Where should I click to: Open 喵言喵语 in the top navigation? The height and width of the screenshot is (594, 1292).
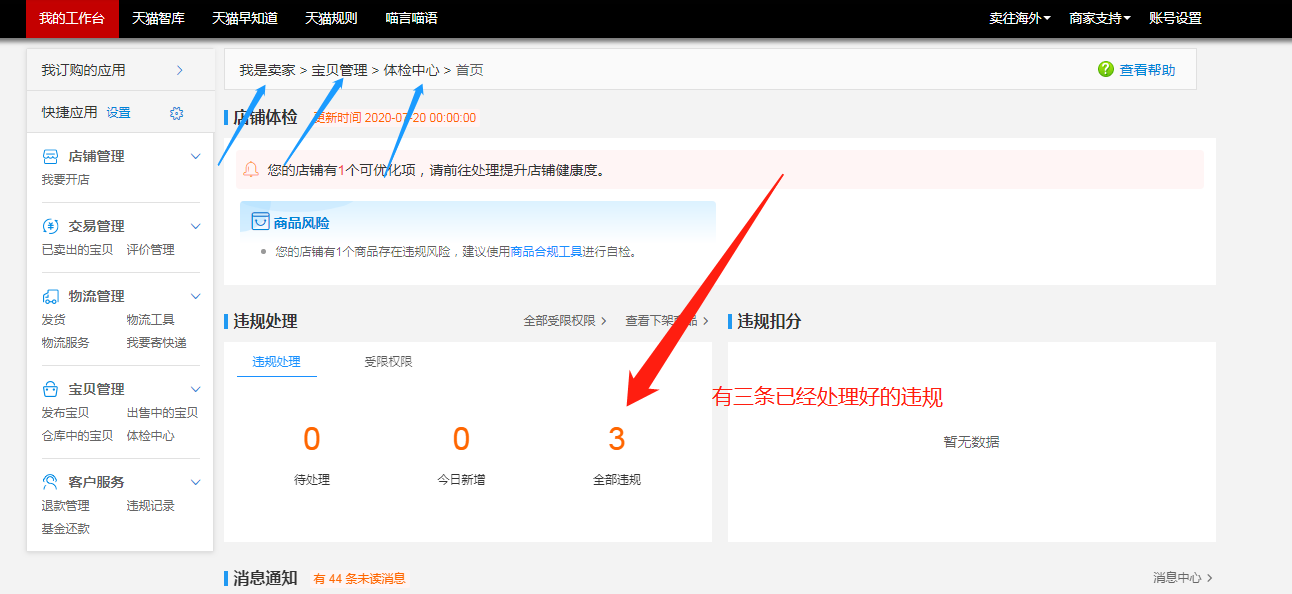[411, 18]
